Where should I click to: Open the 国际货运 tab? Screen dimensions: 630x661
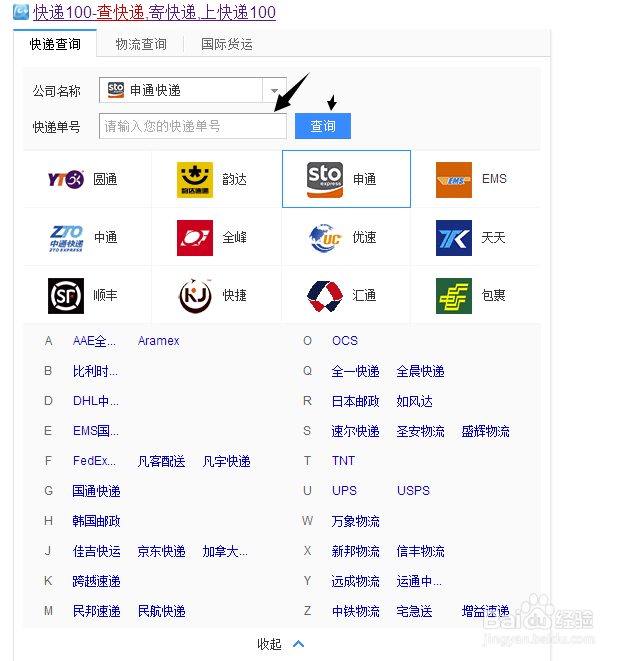tap(227, 44)
